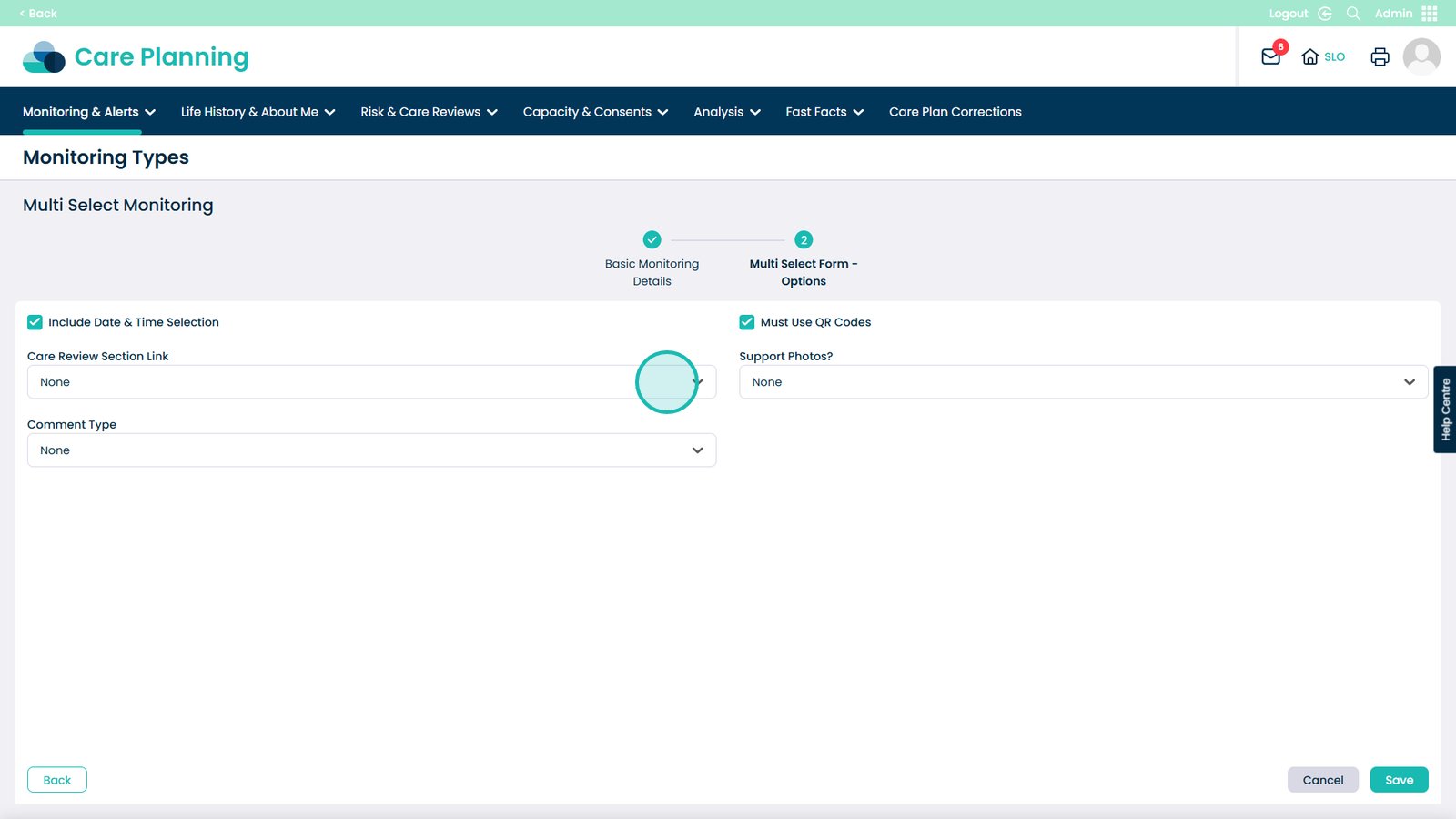Toggle Must Use QR Codes checkbox
Screen dimensions: 1456x819
coord(747,322)
